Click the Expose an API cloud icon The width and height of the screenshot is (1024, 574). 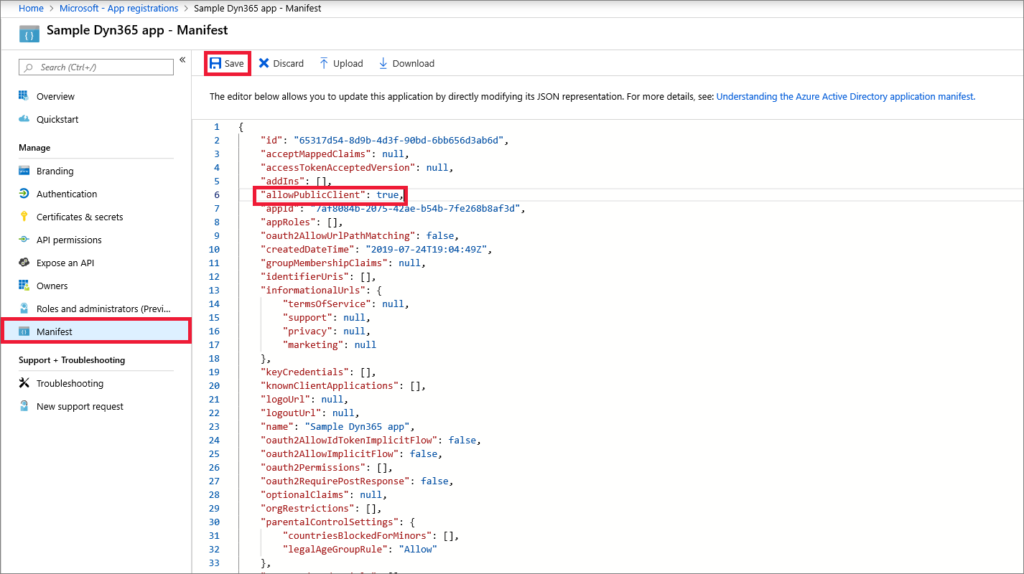(x=24, y=263)
